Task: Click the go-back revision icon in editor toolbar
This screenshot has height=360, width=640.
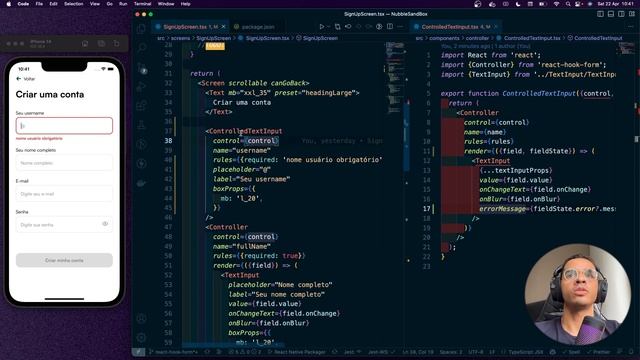Action: click(348, 27)
